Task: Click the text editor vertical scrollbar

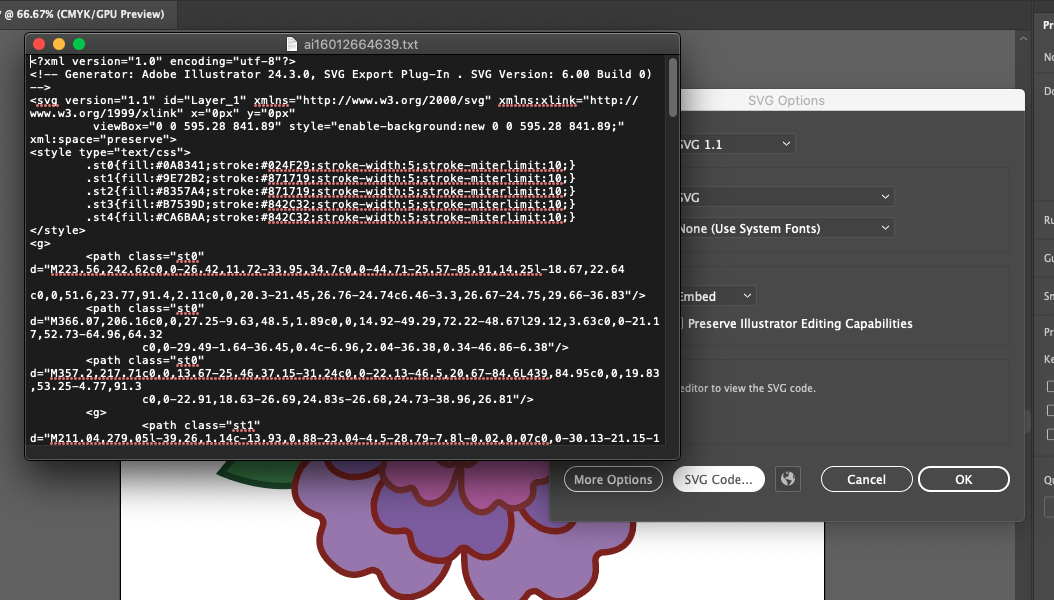Action: (x=673, y=87)
